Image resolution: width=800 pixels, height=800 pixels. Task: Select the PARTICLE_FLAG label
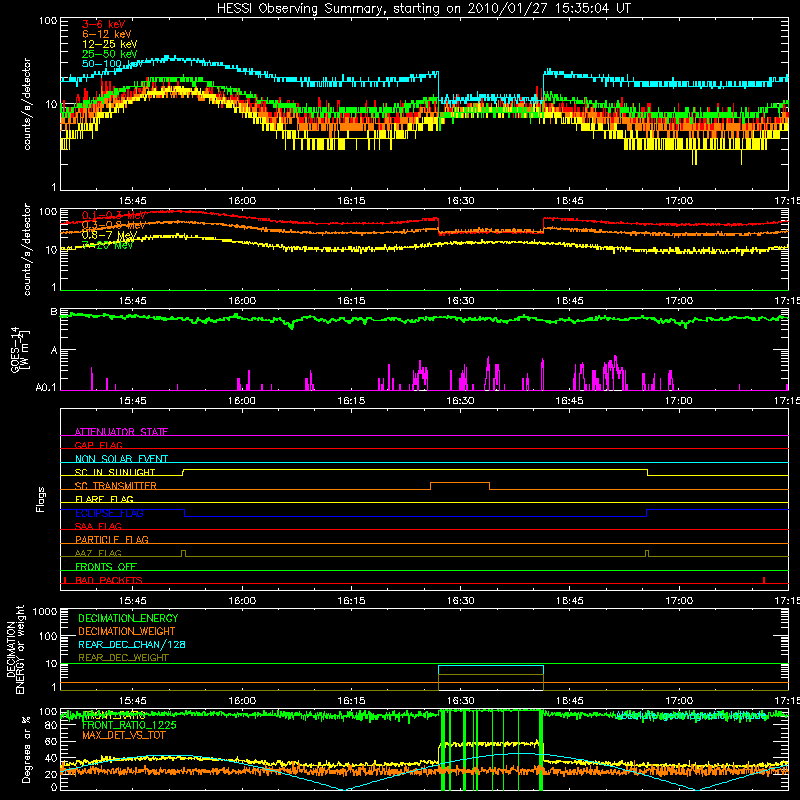click(x=112, y=539)
